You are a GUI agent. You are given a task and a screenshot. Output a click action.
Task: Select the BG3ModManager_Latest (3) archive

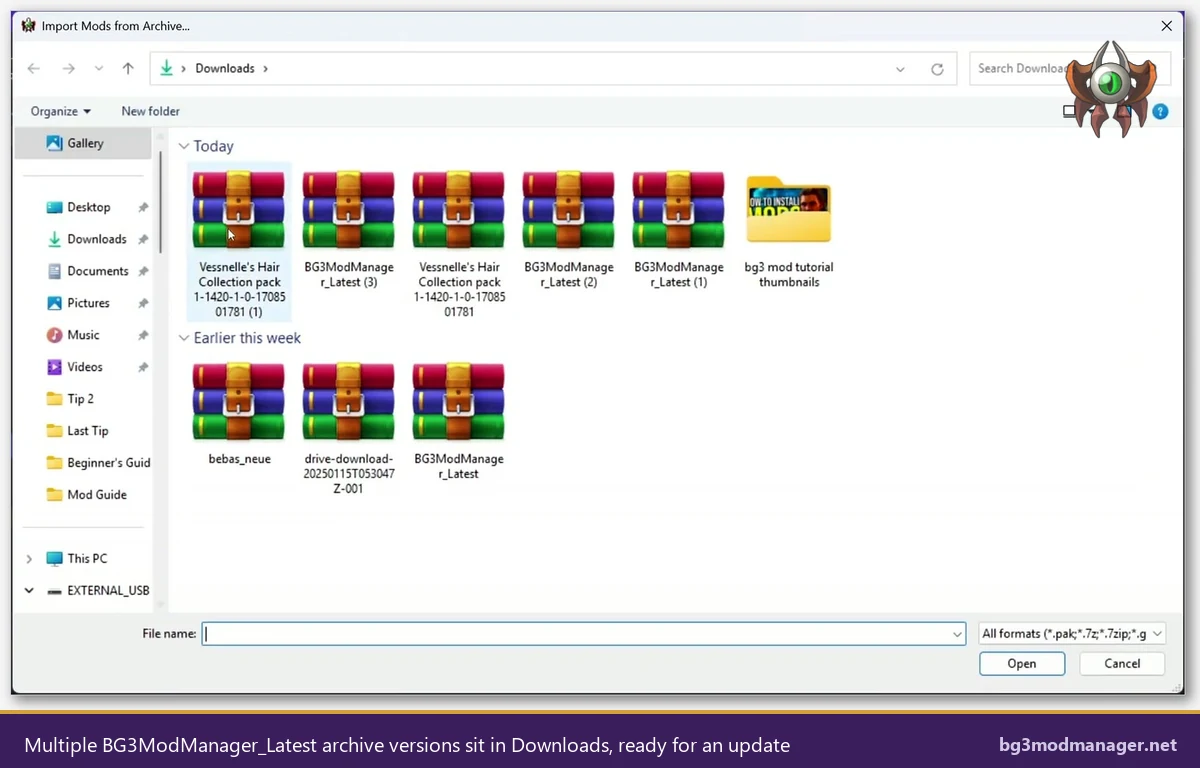(349, 230)
